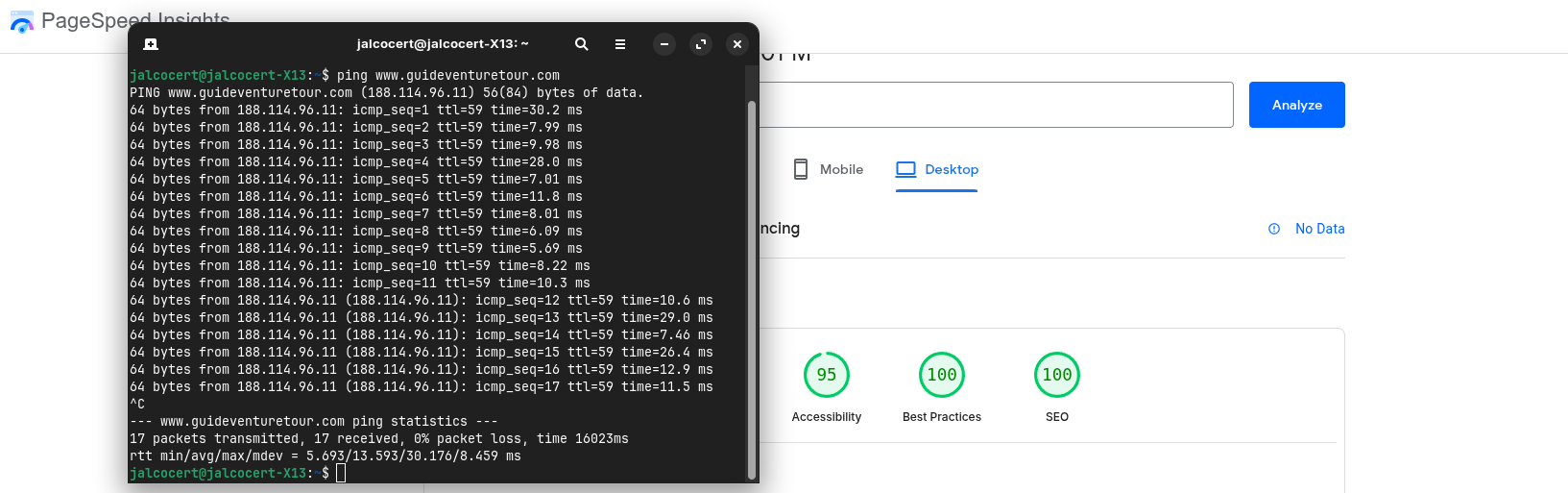
Task: Click the Analyze button in PageSpeed
Action: 1297,105
